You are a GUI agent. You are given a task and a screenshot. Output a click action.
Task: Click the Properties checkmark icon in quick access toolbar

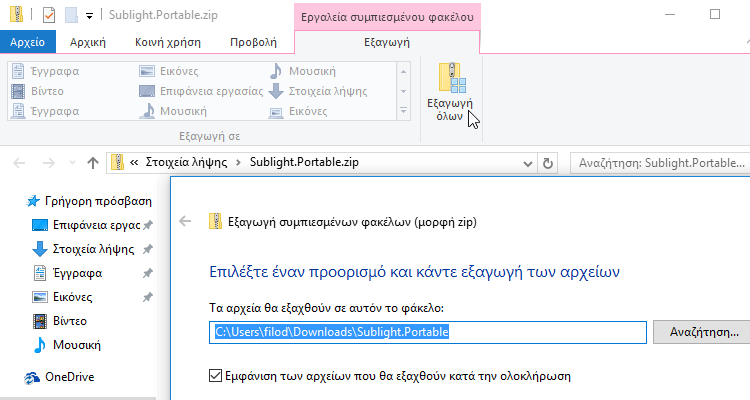coord(49,15)
